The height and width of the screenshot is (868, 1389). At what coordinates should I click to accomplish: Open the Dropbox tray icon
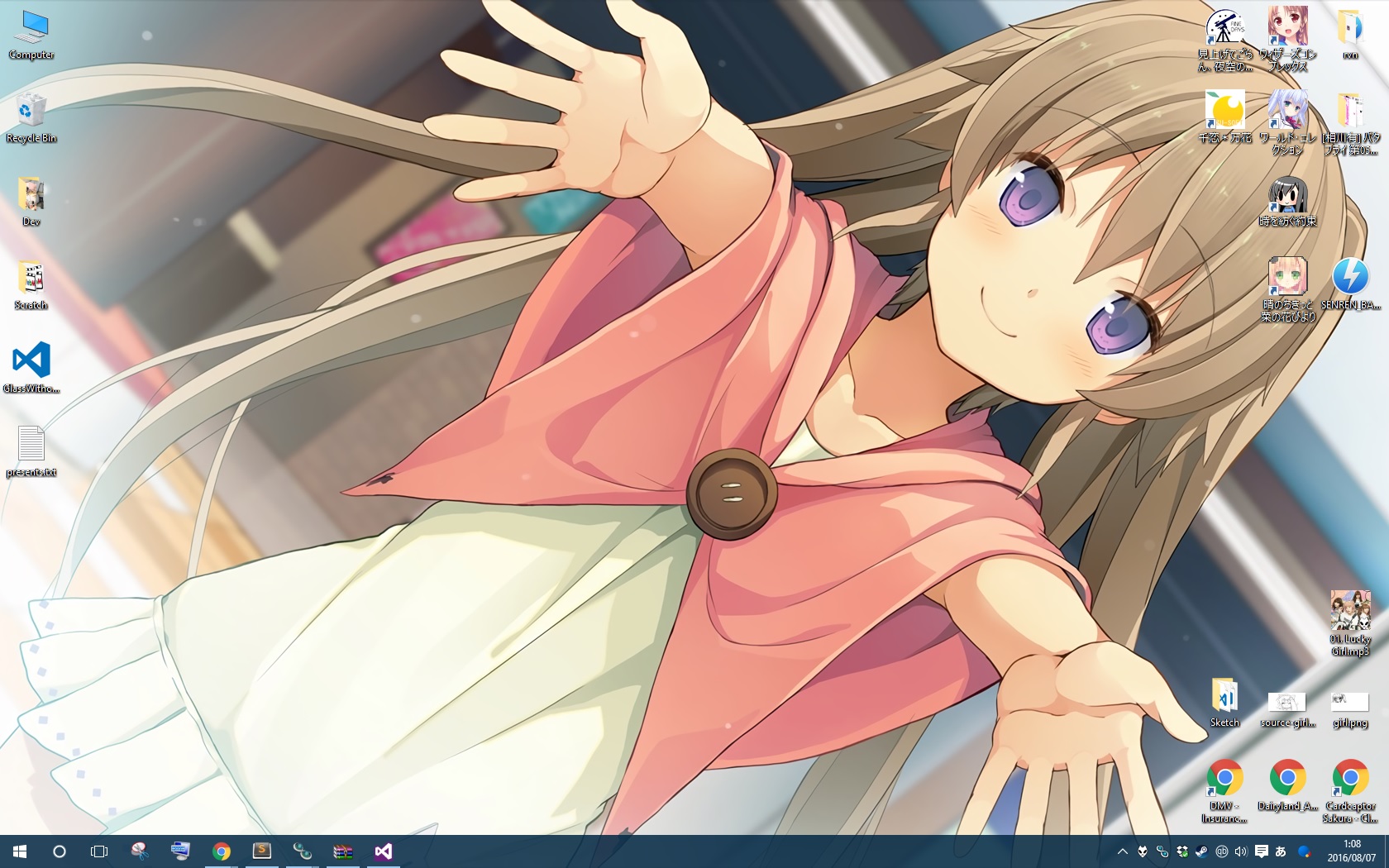click(1182, 851)
